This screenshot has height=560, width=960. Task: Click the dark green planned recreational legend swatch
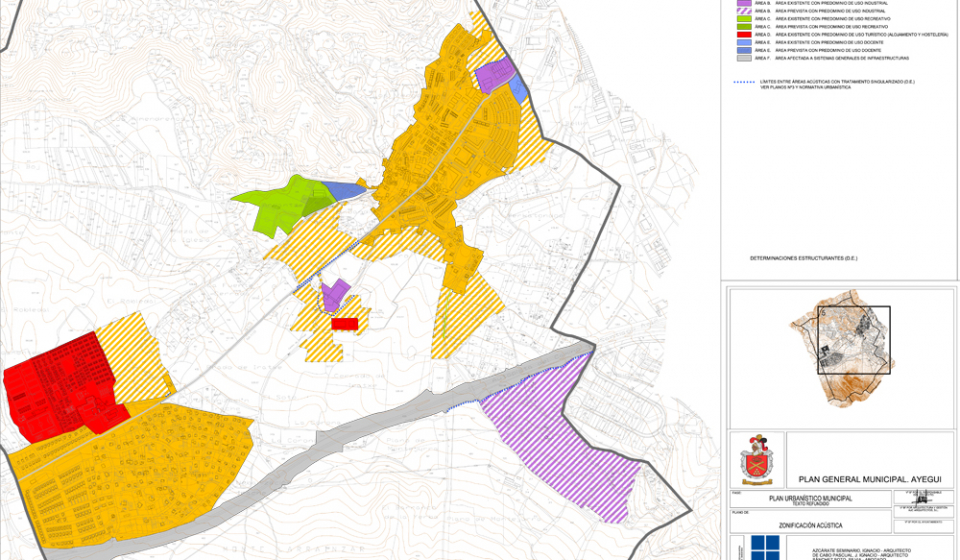[744, 27]
